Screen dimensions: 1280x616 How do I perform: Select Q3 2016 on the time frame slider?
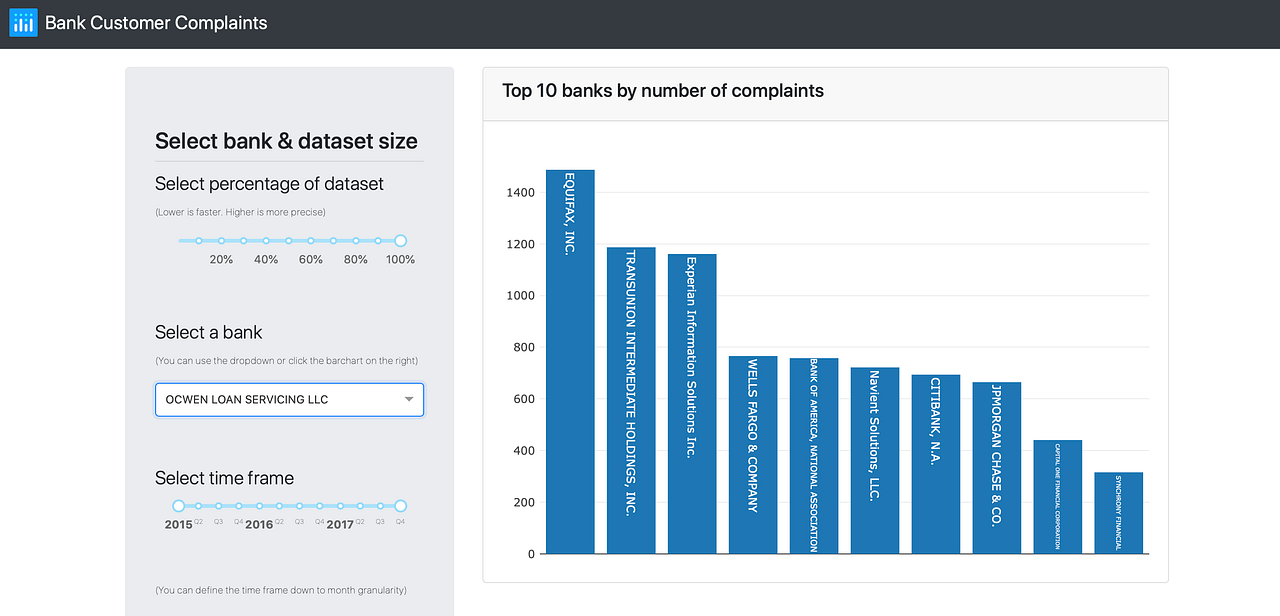click(297, 506)
